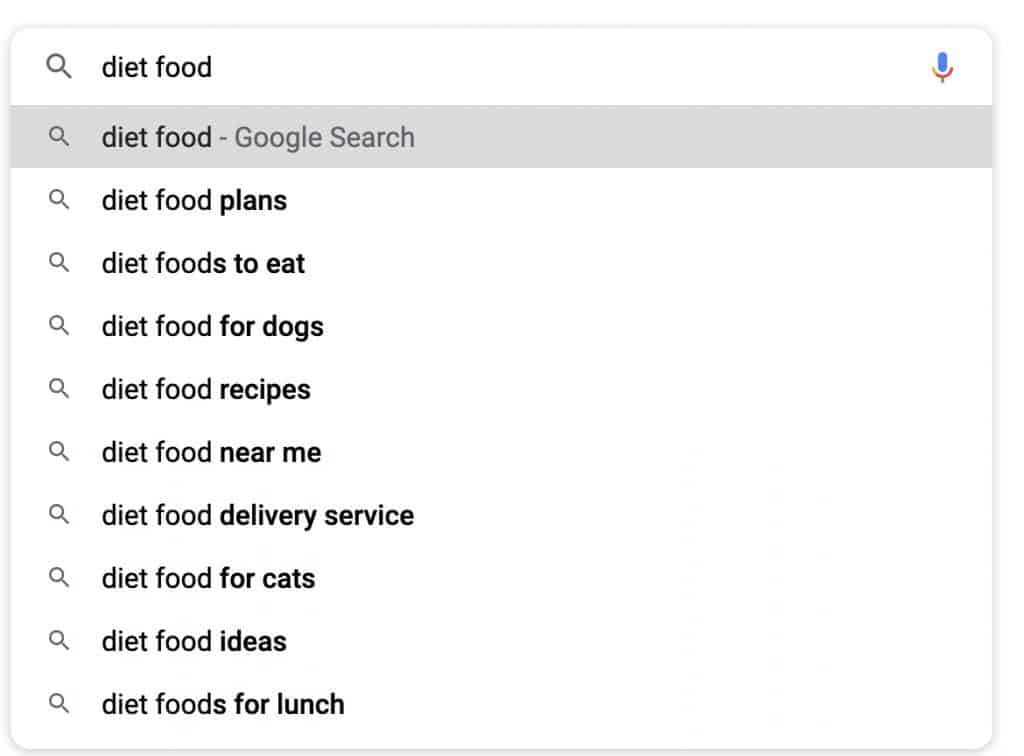Click the search icon by 'diet foods for lunch'
The width and height of the screenshot is (1024, 756).
tap(60, 704)
